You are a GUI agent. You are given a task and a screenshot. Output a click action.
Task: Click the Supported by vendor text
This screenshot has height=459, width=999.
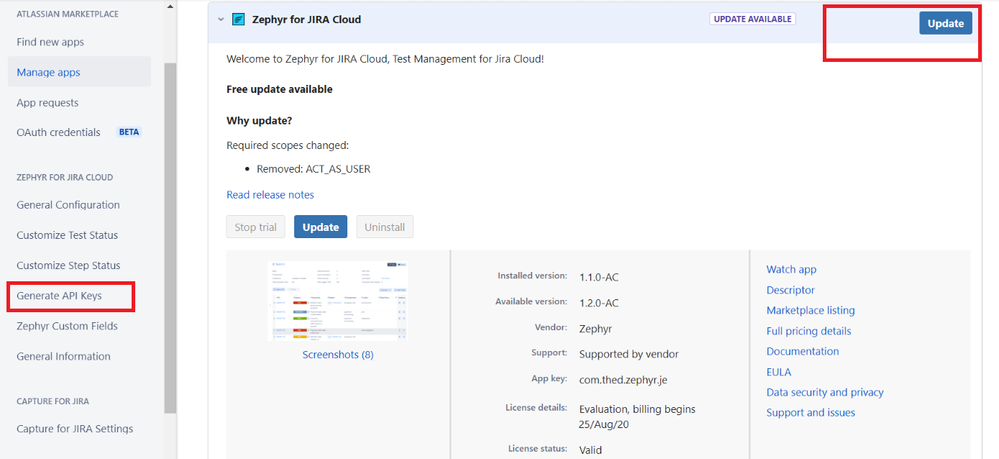[629, 354]
